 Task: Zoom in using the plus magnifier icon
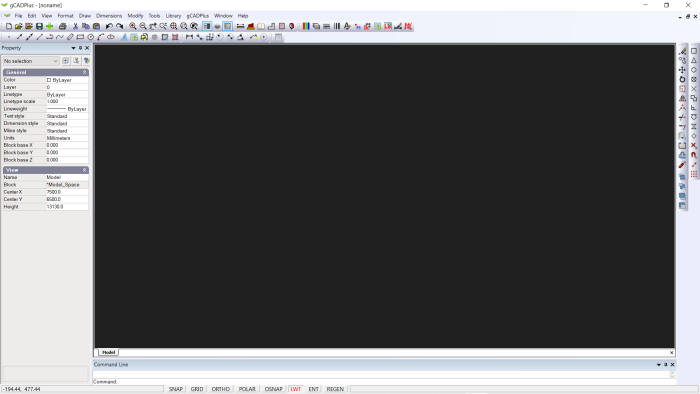coord(133,26)
